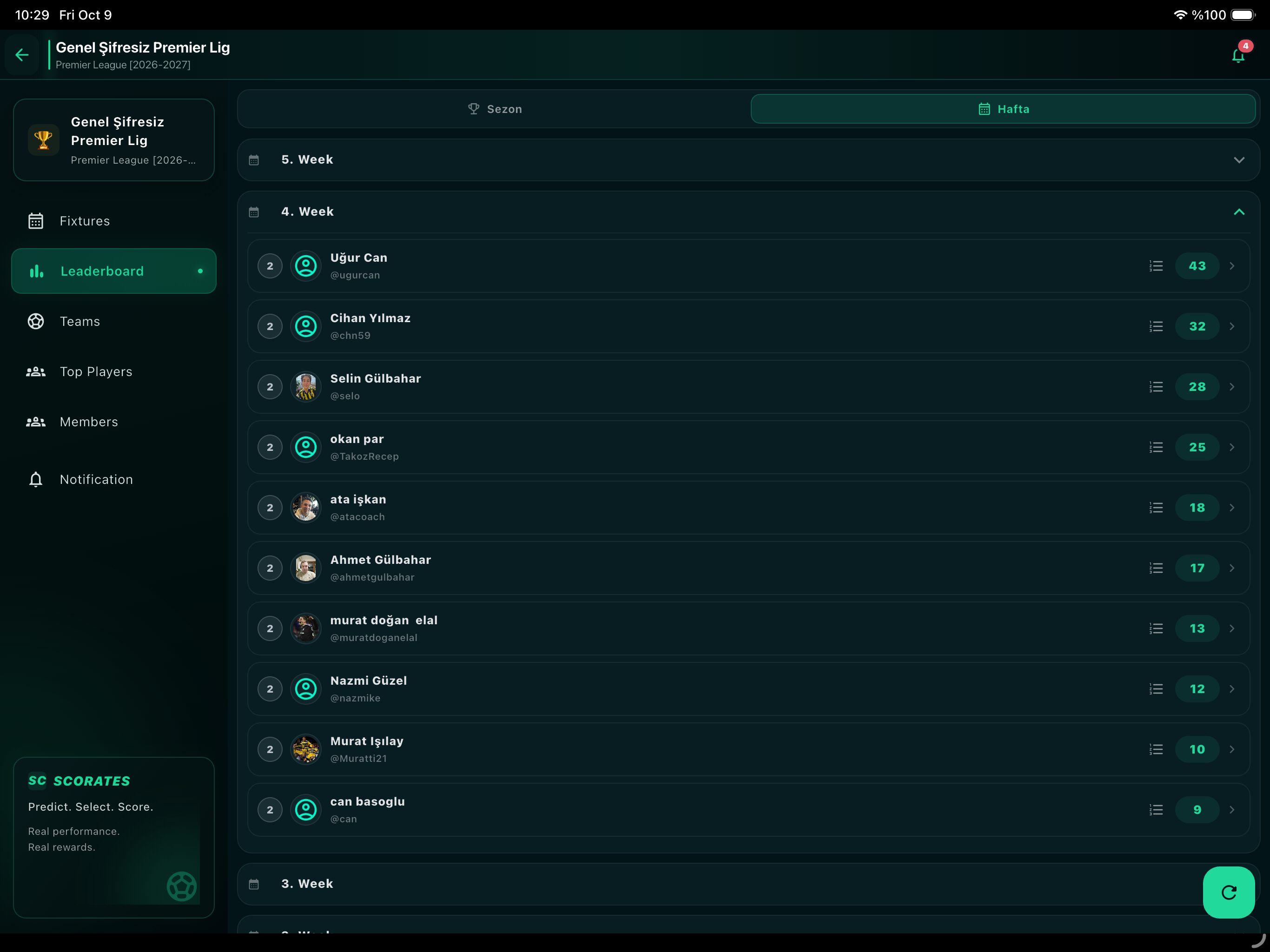The image size is (1270, 952).
Task: Open details list icon for Ahmet Gülbahar
Action: tap(1156, 568)
